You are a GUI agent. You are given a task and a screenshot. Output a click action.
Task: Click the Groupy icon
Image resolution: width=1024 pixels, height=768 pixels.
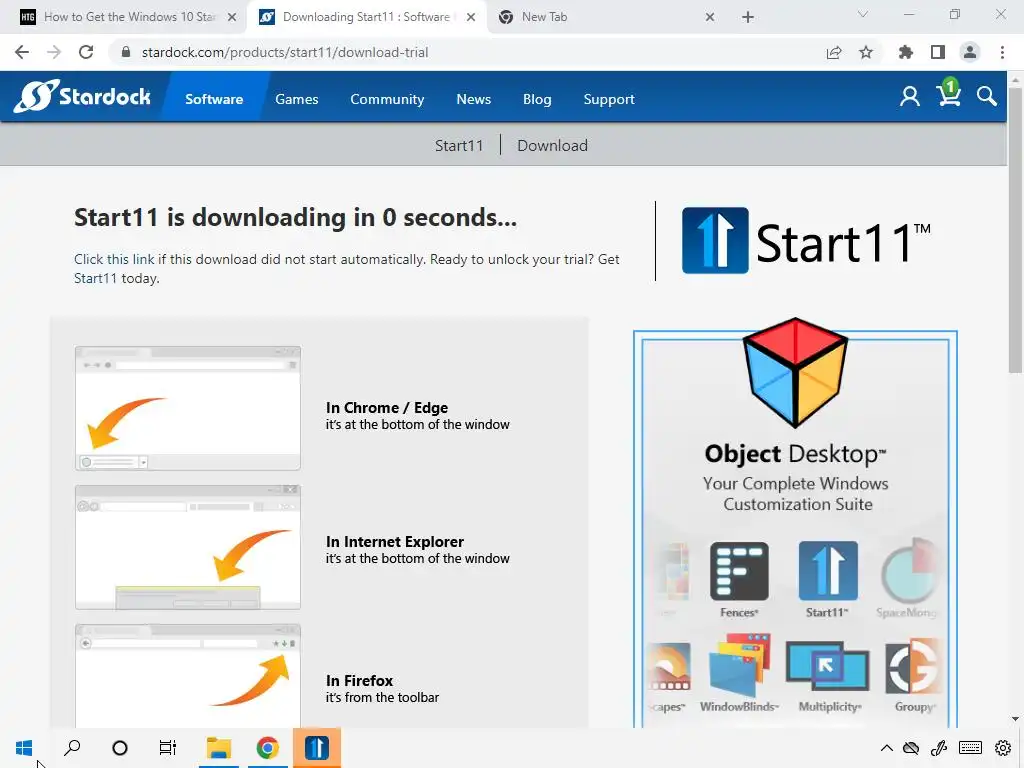tap(913, 666)
